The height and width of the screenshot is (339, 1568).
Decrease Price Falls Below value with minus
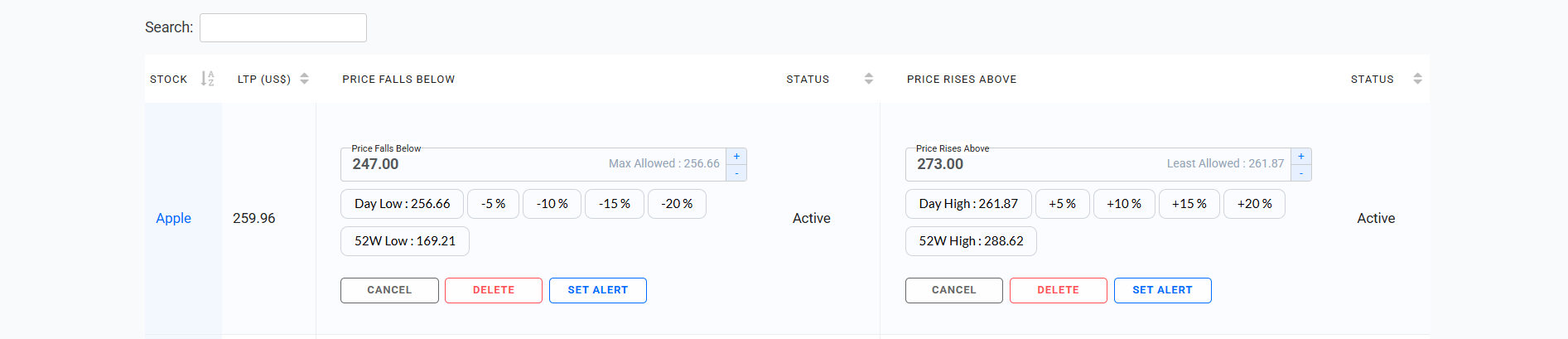[736, 172]
